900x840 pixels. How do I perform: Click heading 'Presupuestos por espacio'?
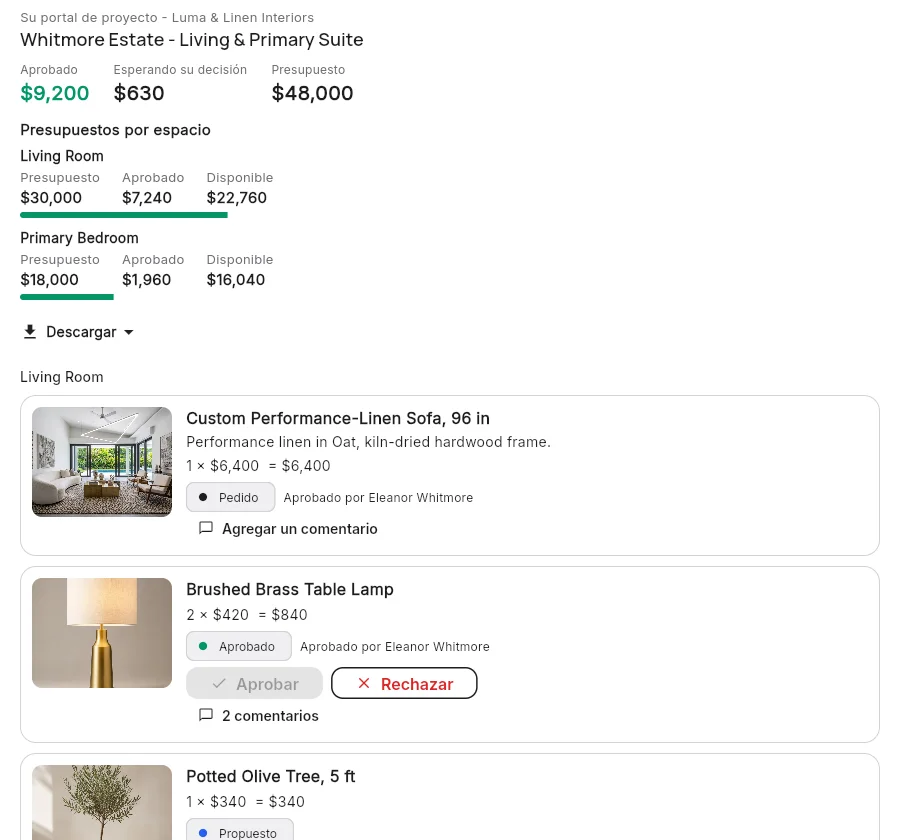tap(115, 130)
